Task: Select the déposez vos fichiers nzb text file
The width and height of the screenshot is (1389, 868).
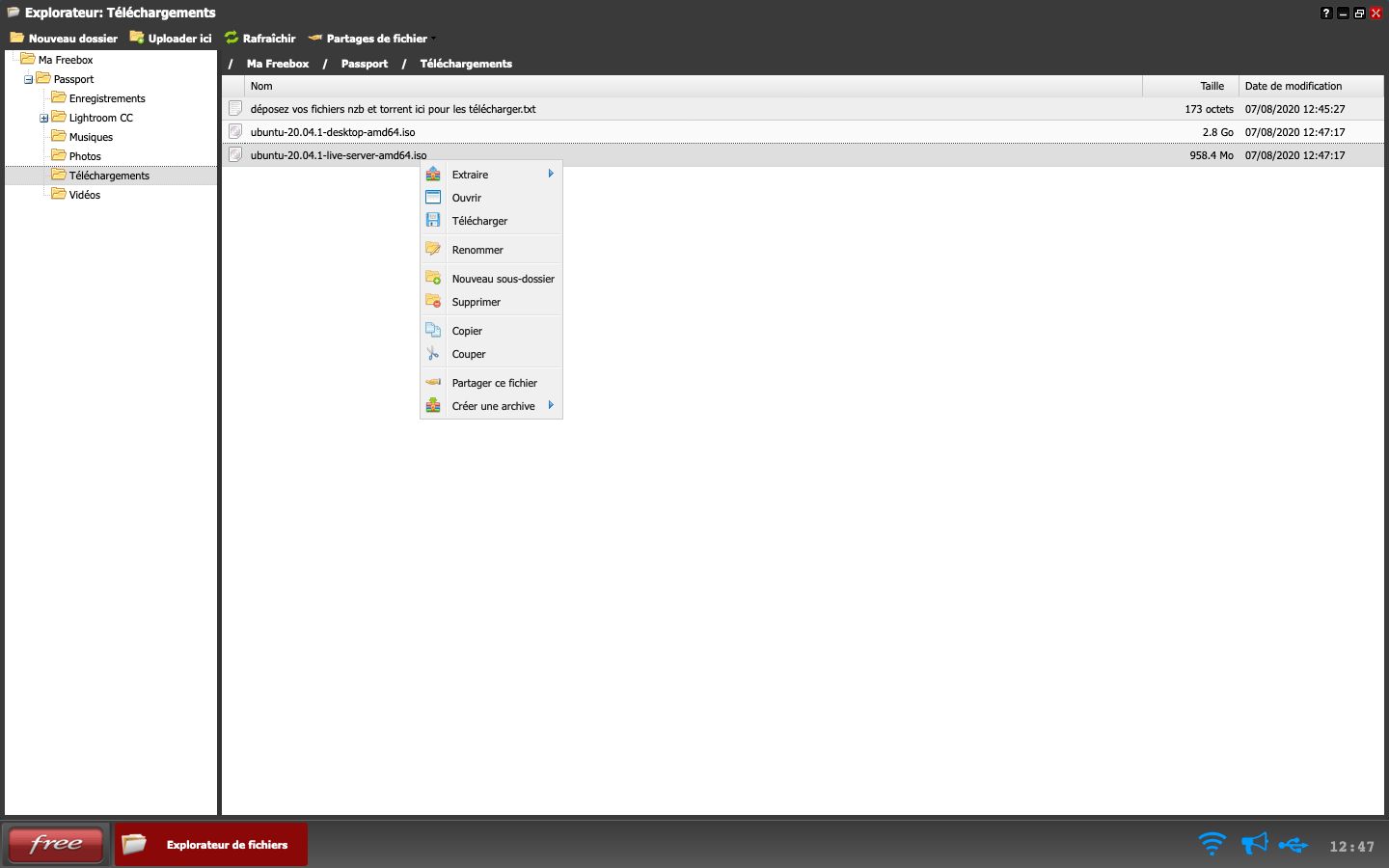Action: (x=393, y=109)
